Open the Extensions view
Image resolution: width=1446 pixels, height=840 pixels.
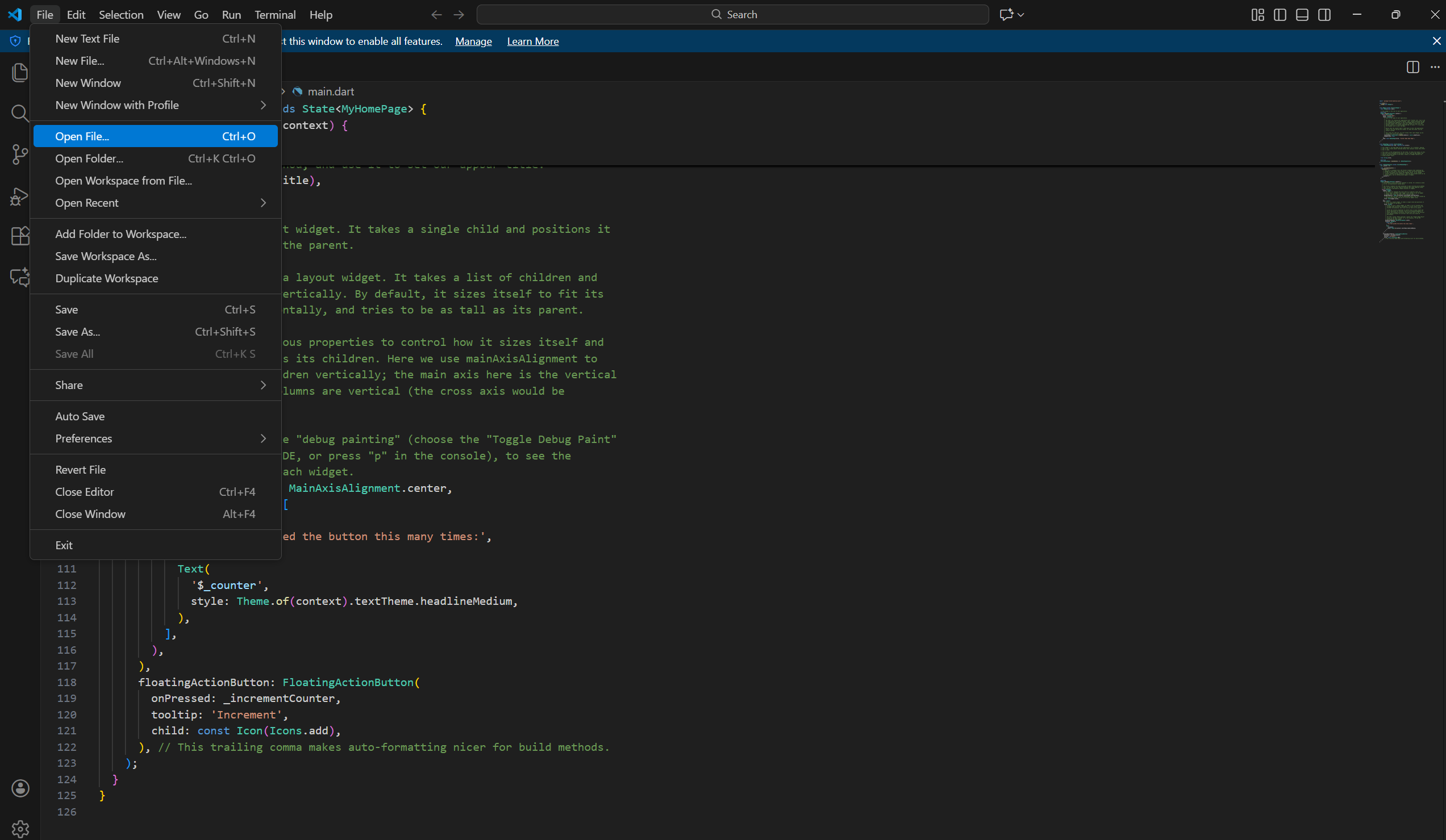point(20,236)
